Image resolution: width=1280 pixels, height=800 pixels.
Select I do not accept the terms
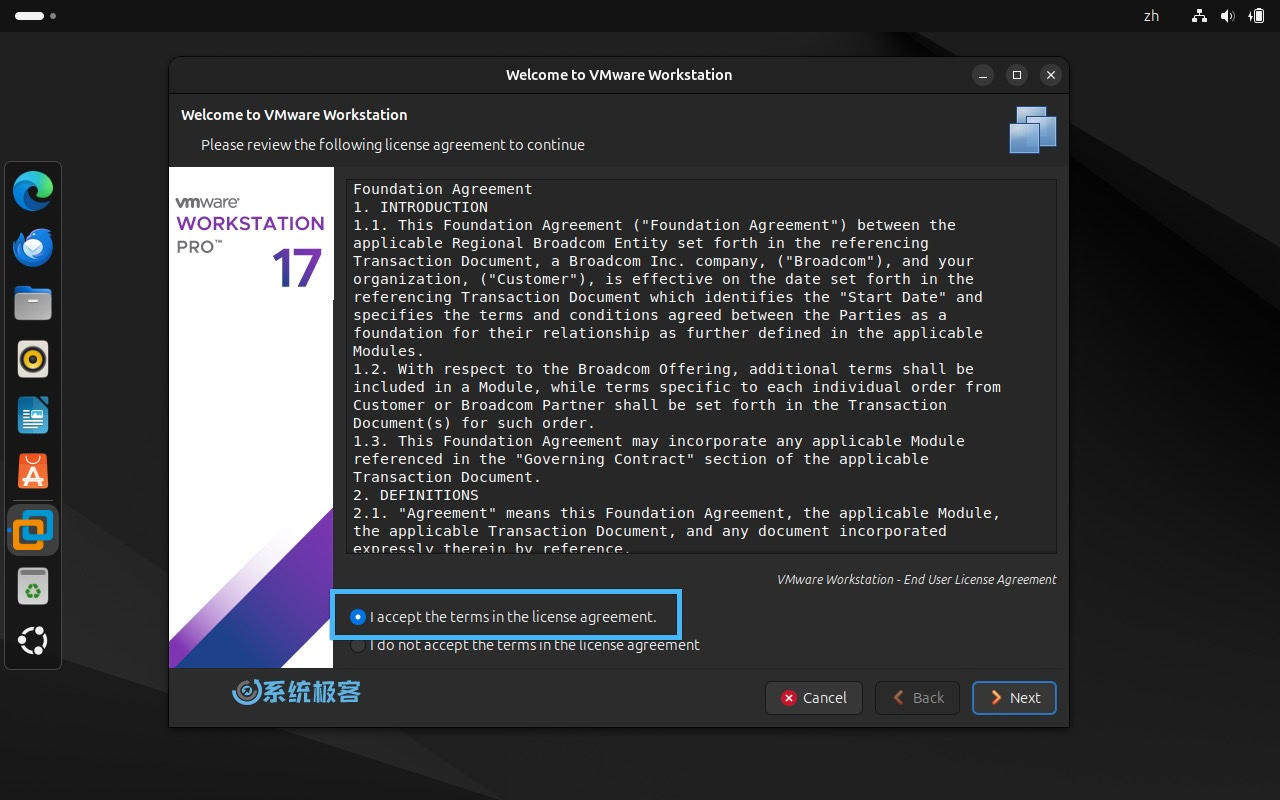525,645
